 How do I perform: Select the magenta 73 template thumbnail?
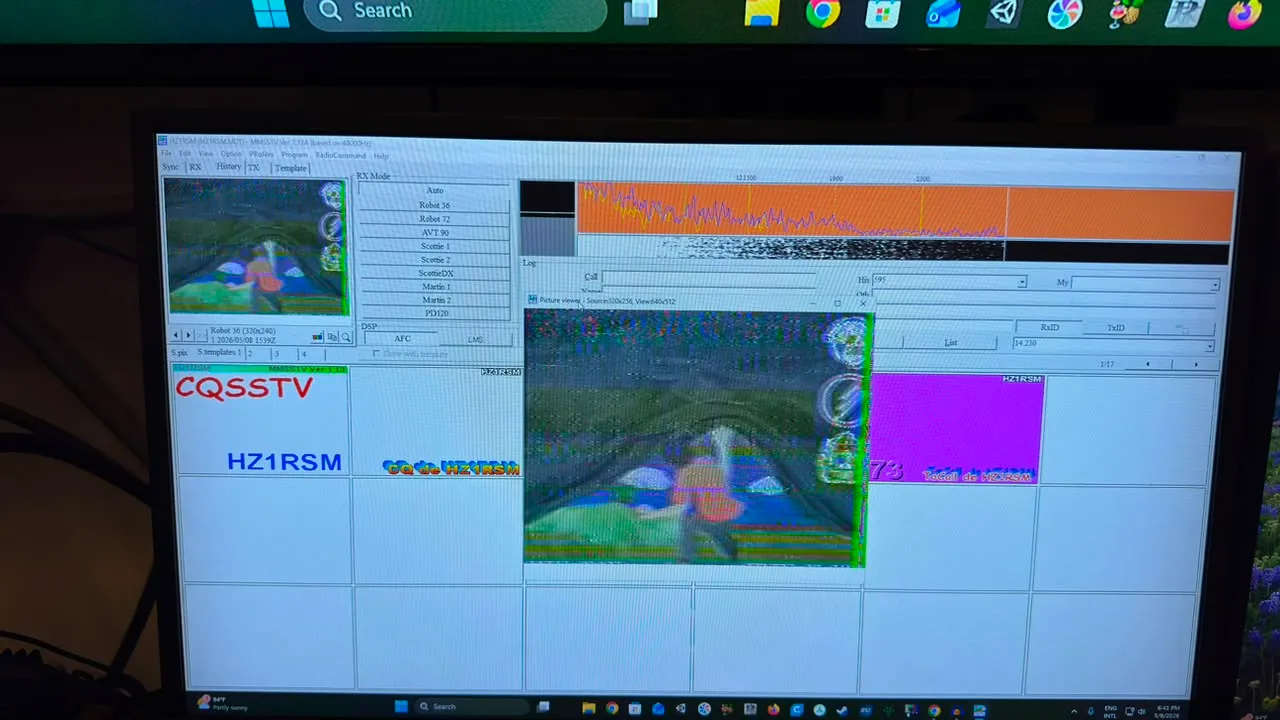pos(956,429)
